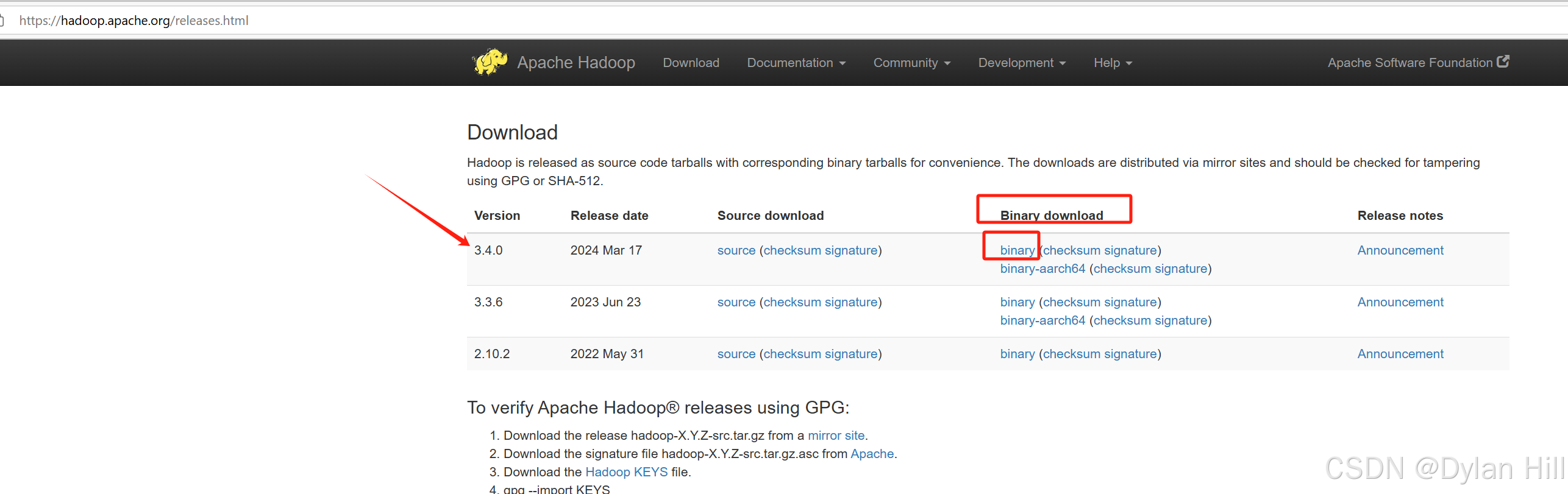Open binary checksum for version 3.4.0
Viewport: 1568px width, 494px height.
tap(1072, 250)
